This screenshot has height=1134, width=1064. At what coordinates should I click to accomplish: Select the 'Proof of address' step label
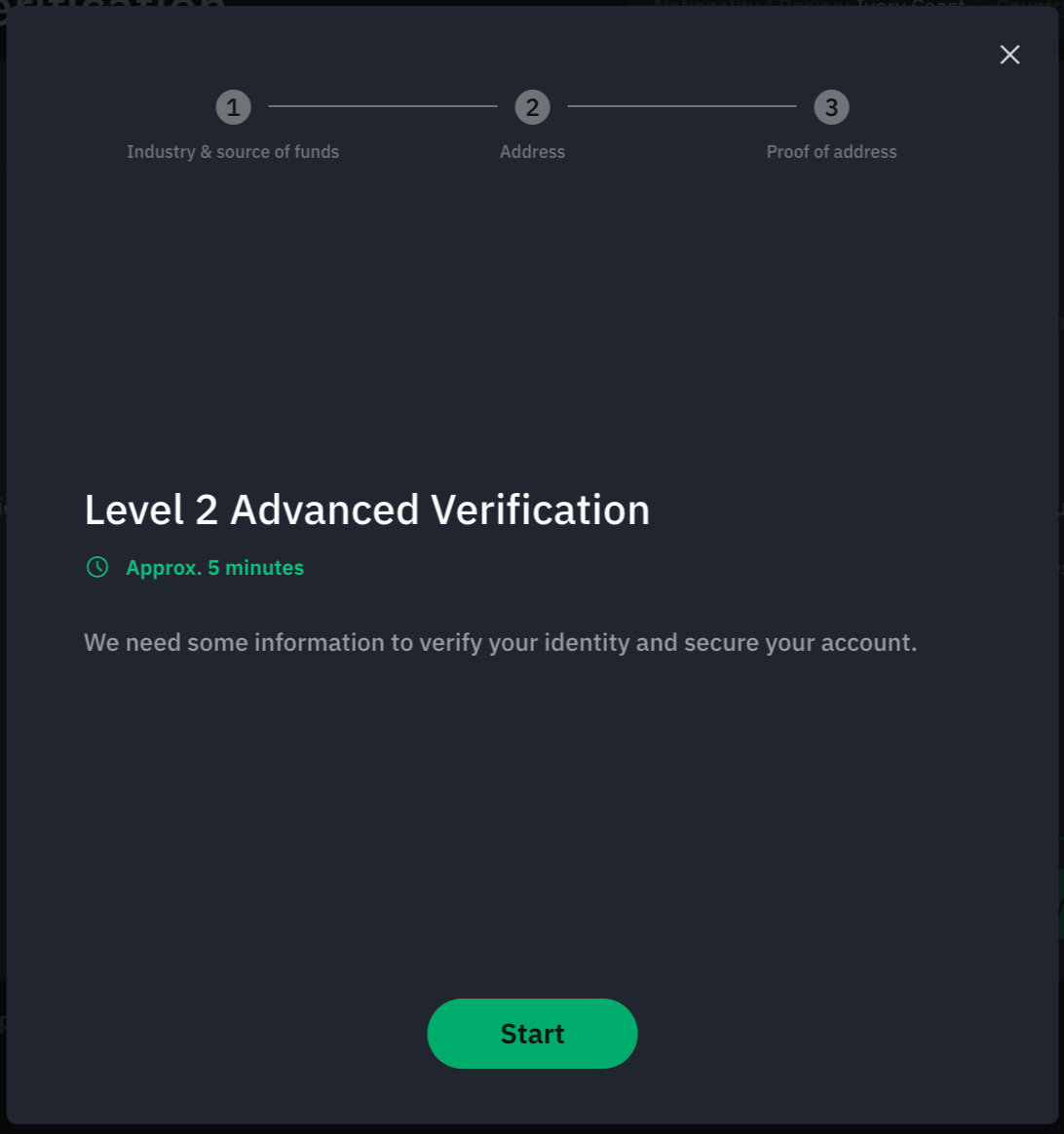point(832,152)
